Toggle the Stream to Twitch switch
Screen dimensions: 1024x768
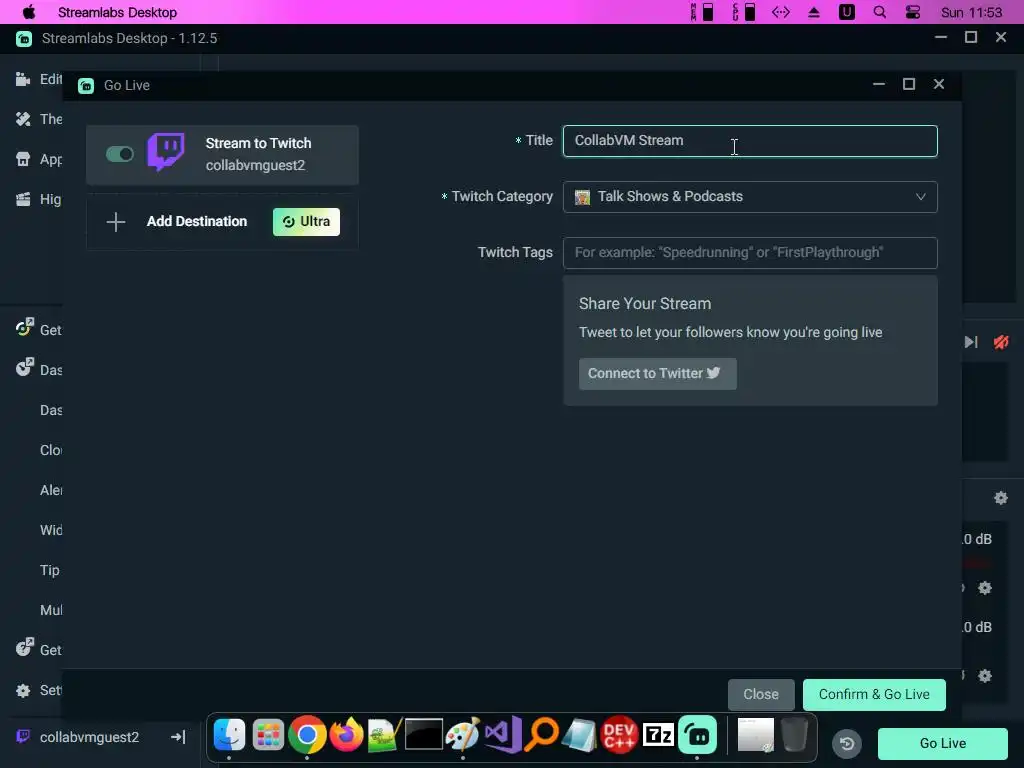coord(120,154)
